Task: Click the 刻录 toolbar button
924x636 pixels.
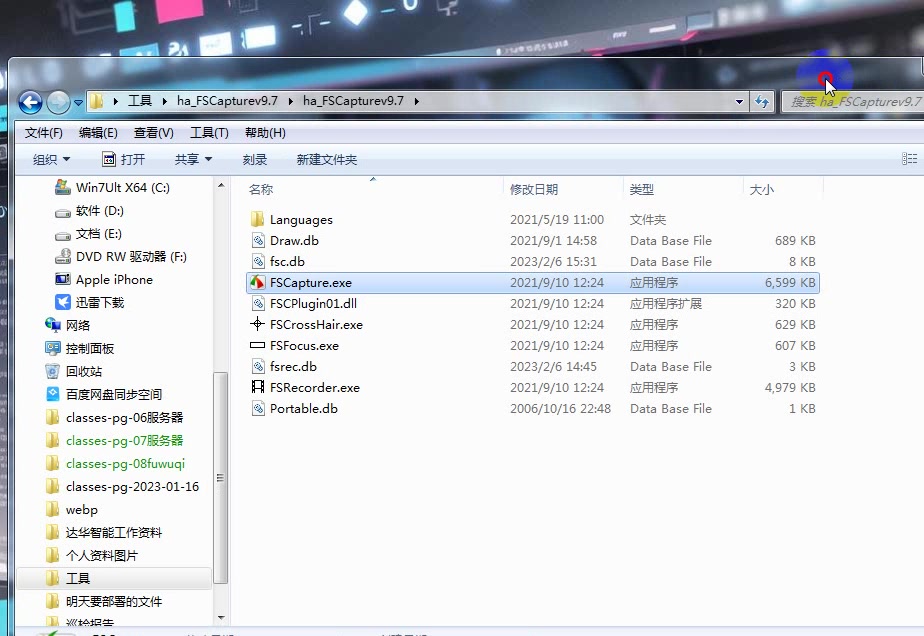Action: [255, 160]
